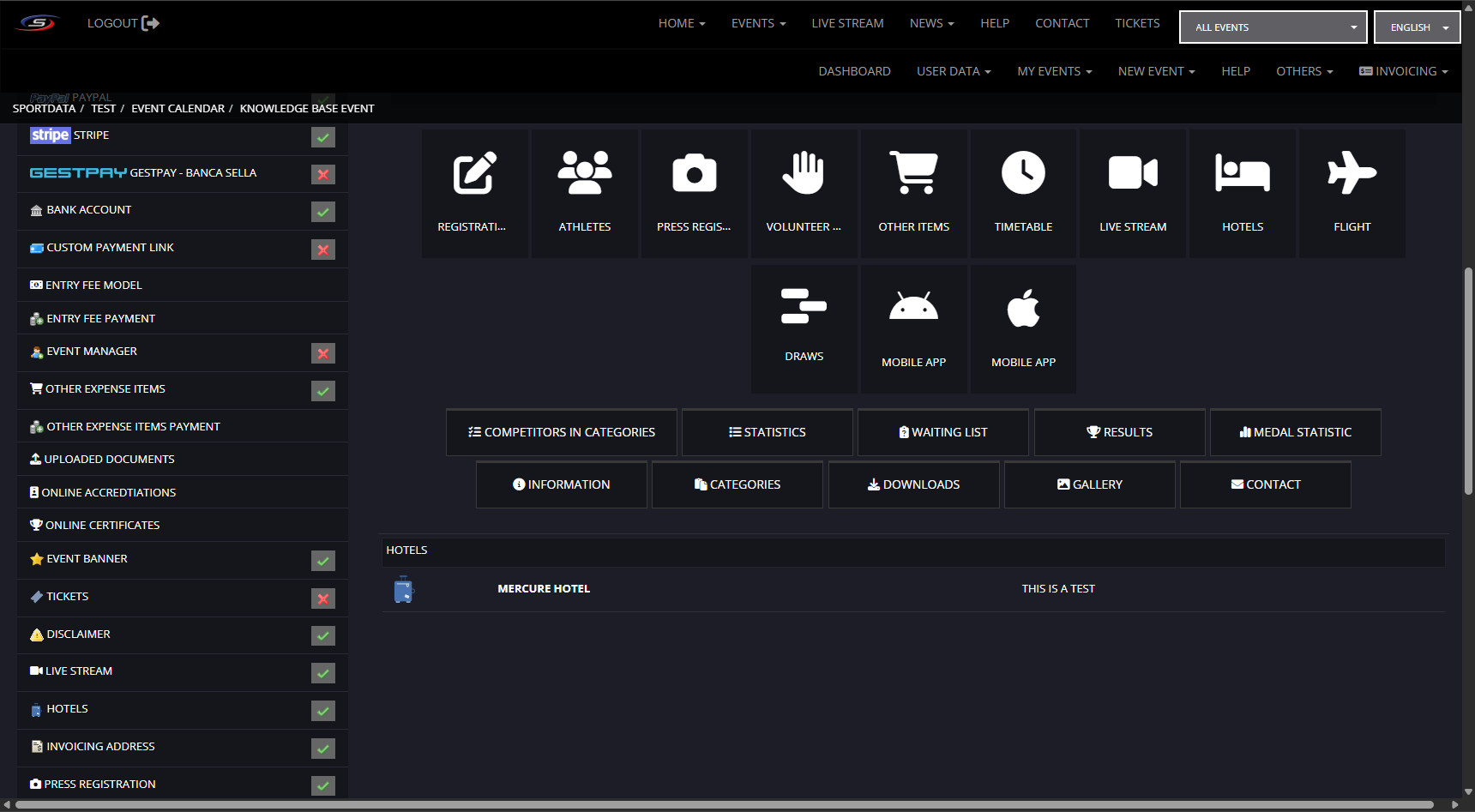Image resolution: width=1475 pixels, height=812 pixels.
Task: Expand the News menu
Action: point(931,23)
